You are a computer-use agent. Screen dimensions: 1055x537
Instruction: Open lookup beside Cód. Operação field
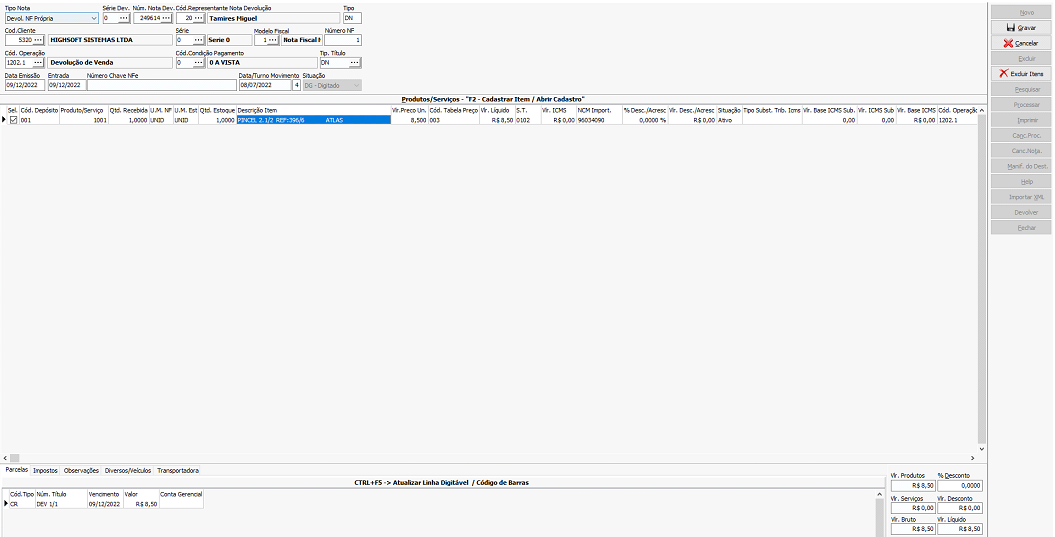[38, 62]
